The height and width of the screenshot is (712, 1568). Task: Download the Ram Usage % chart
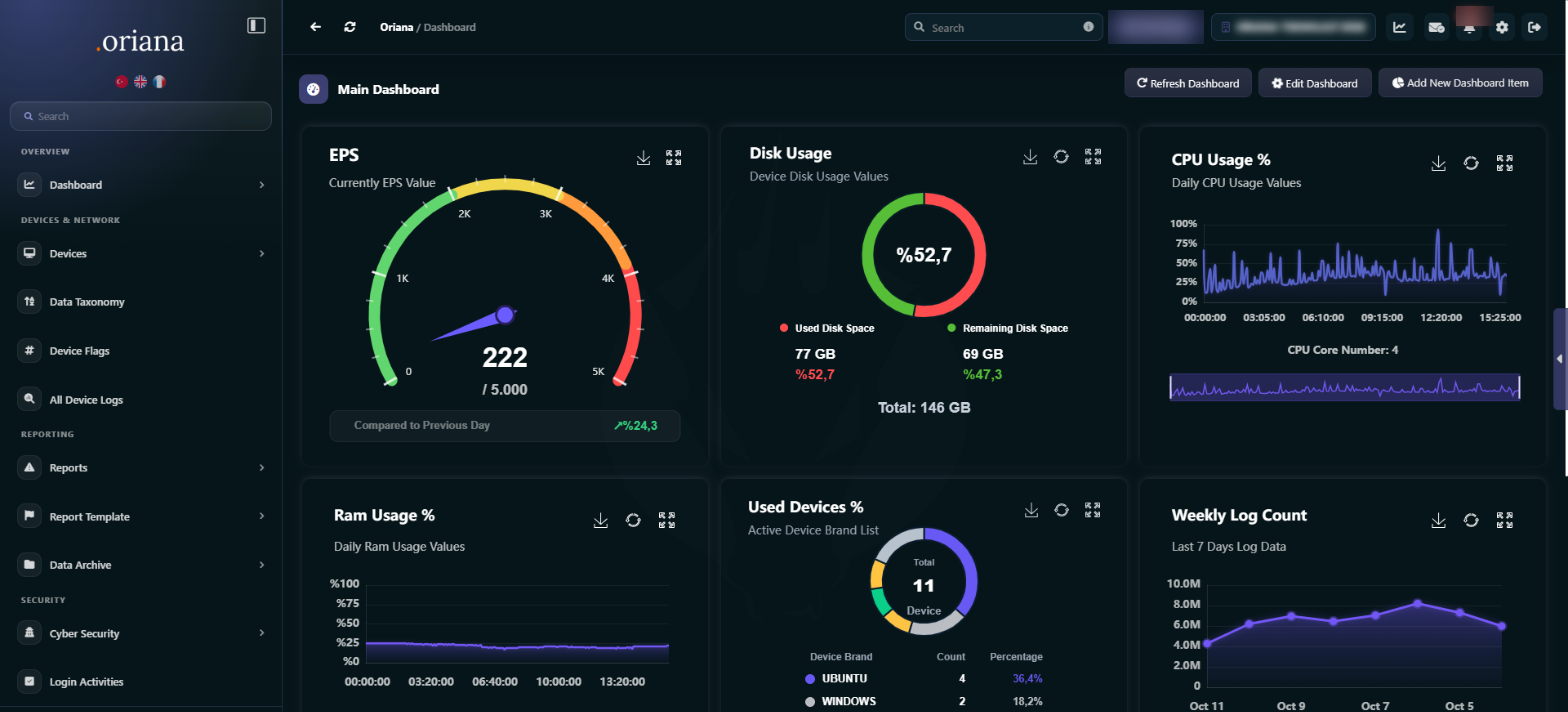(x=601, y=520)
